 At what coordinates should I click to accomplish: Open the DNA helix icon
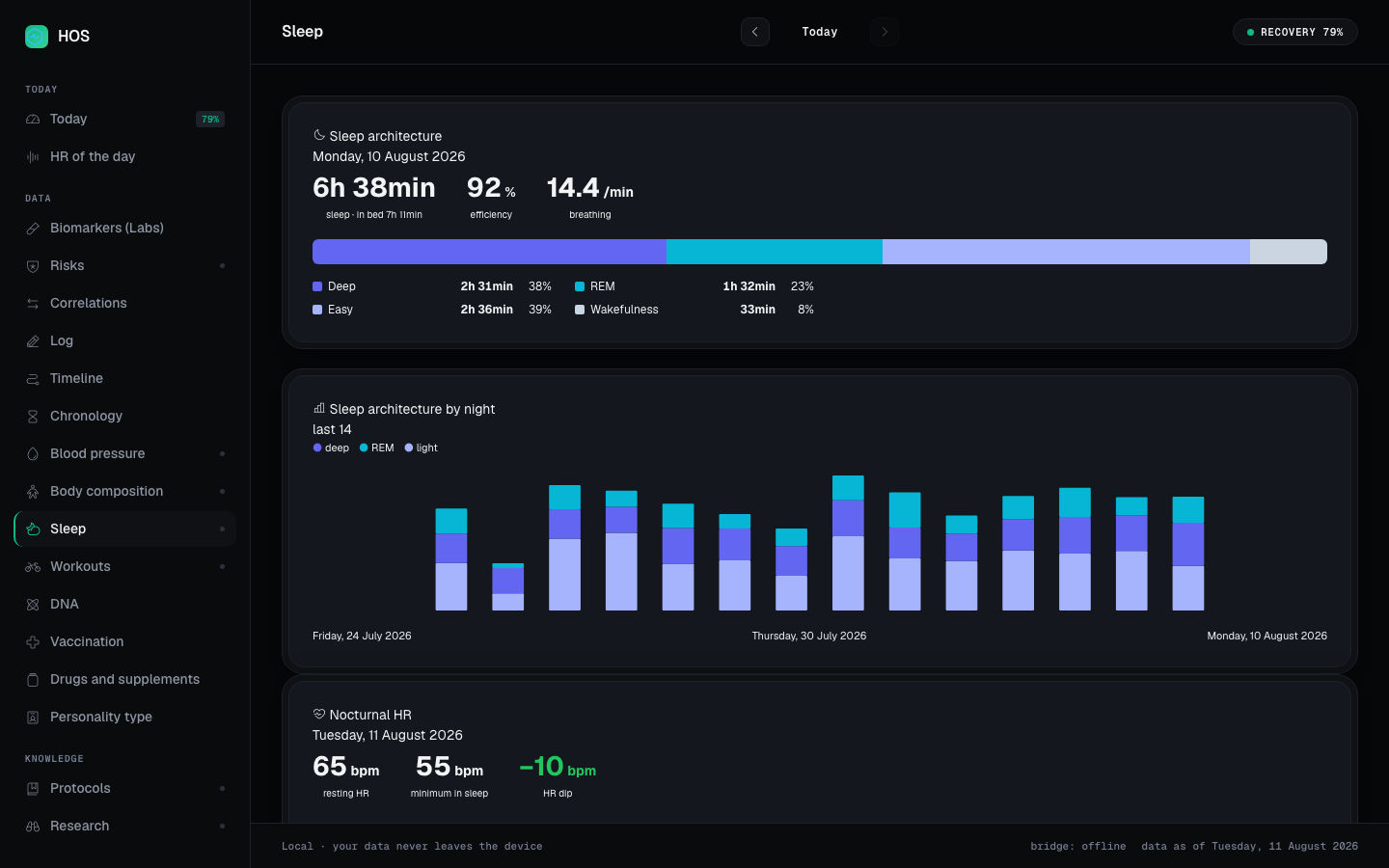tap(33, 605)
